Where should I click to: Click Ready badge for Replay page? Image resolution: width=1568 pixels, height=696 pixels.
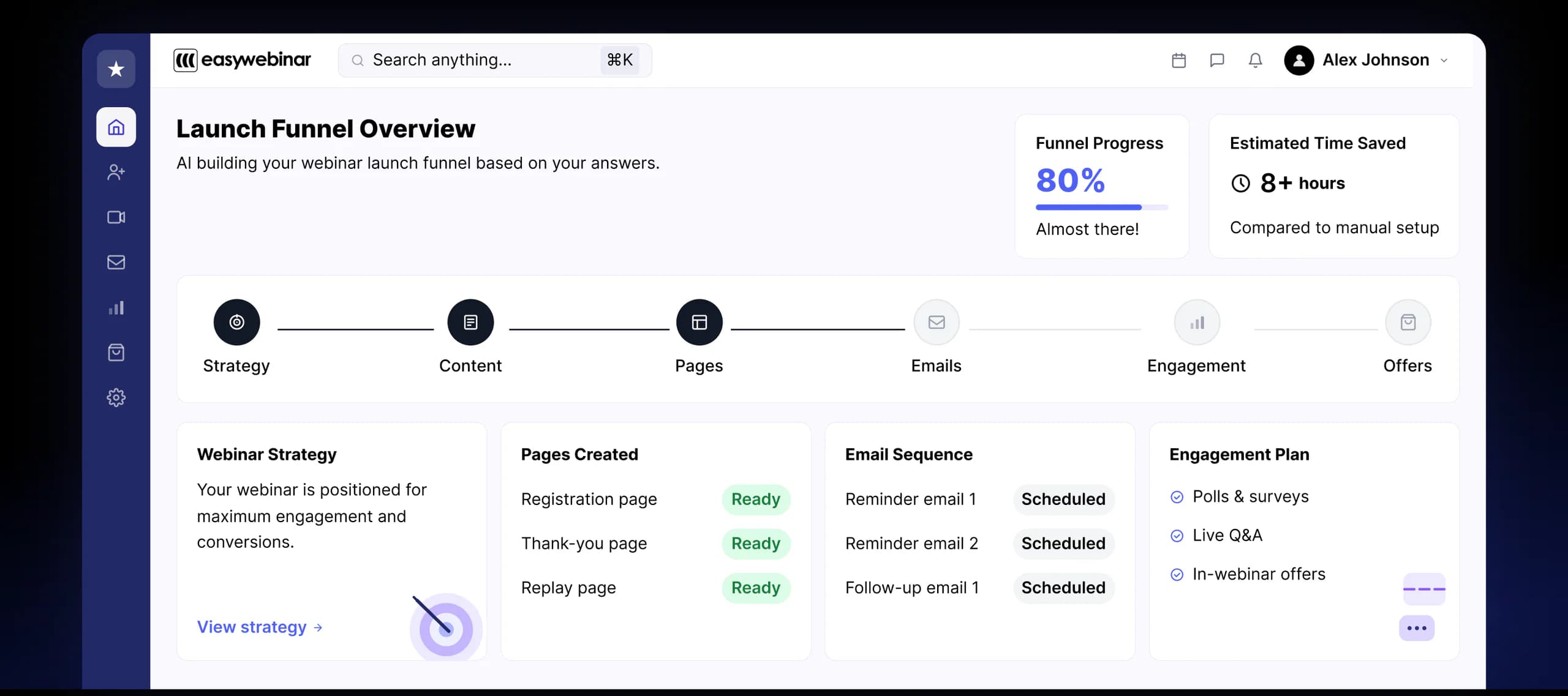(x=756, y=588)
